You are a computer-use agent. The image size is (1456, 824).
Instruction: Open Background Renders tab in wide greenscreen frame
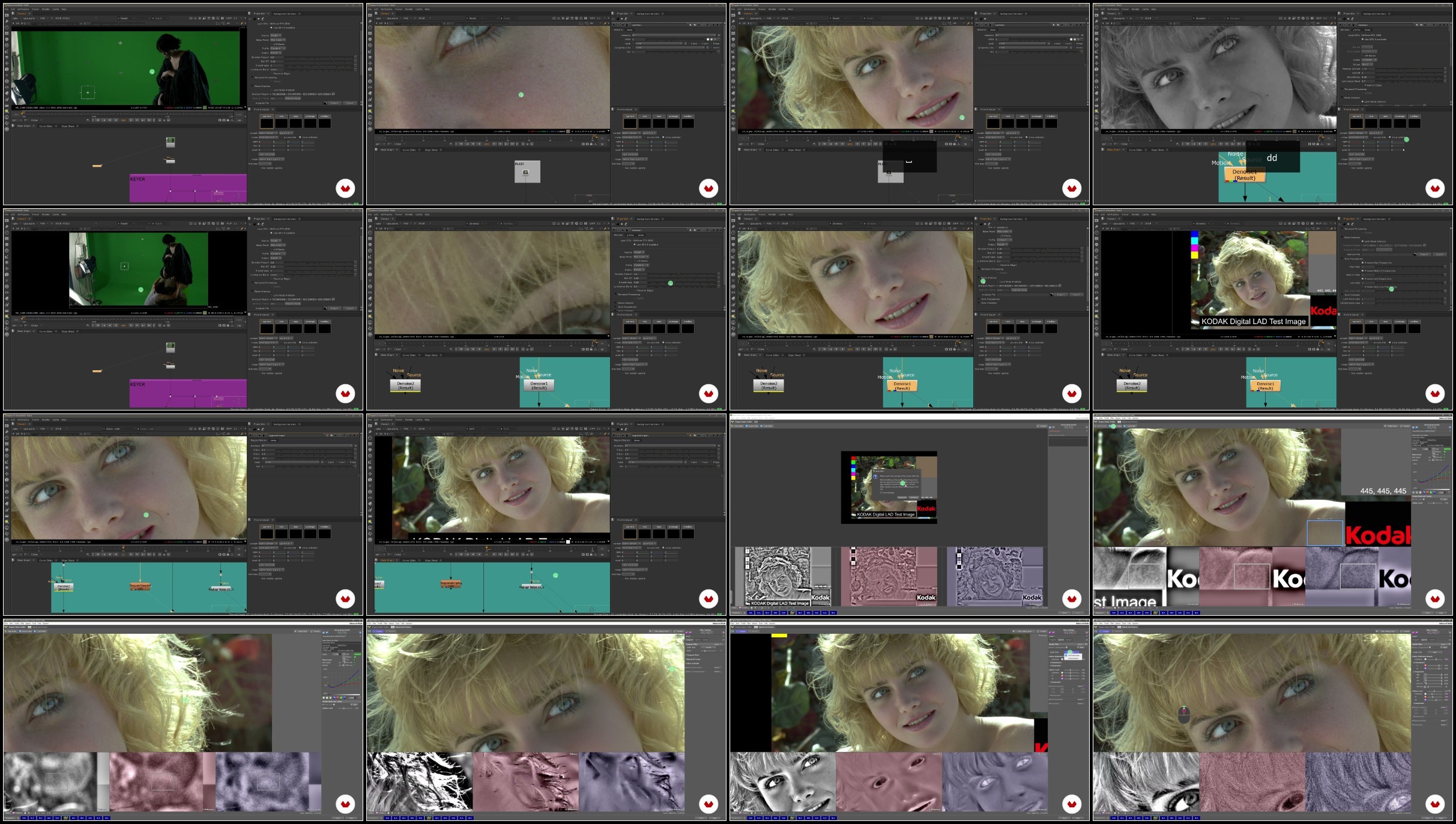[x=285, y=14]
